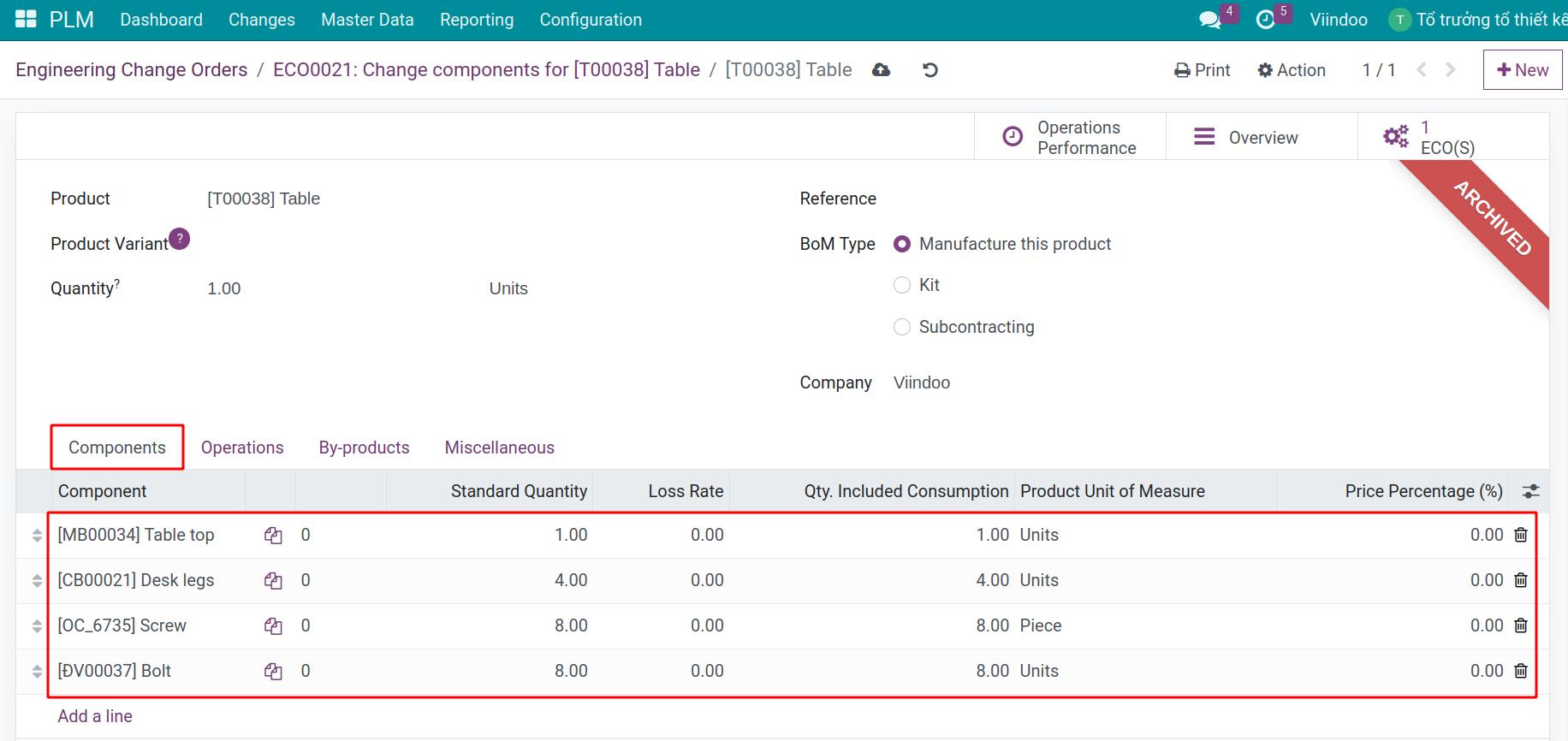The height and width of the screenshot is (741, 1568).
Task: Select Subcontracting BoM type
Action: (x=902, y=327)
